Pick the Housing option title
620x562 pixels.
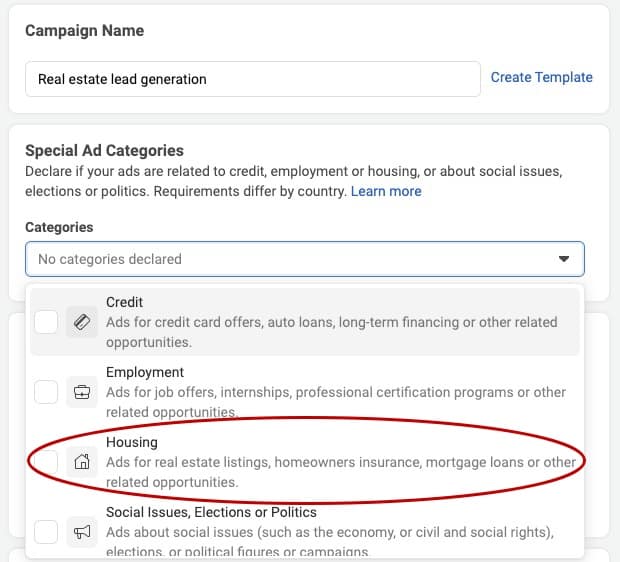tap(132, 442)
